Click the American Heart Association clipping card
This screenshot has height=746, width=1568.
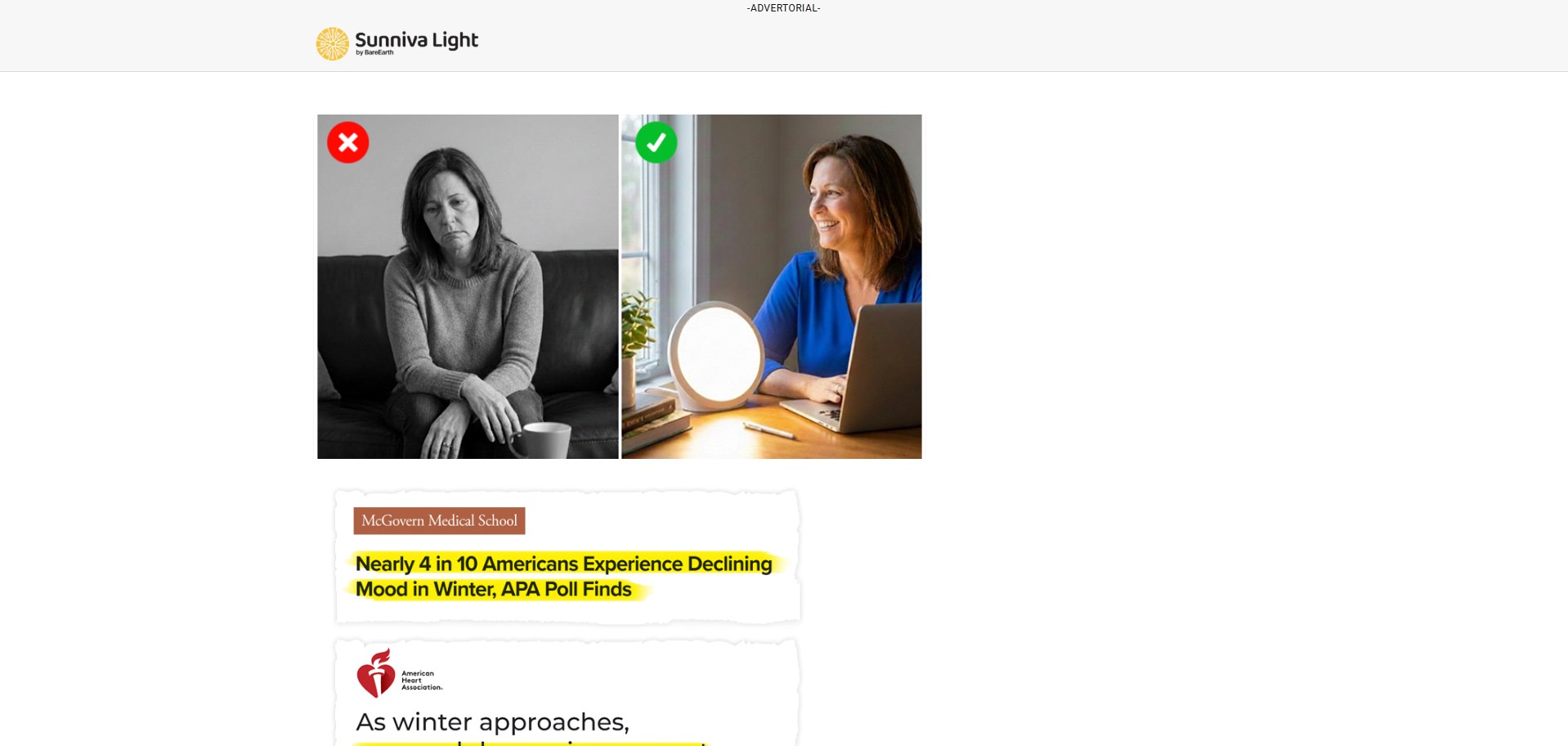pos(567,692)
